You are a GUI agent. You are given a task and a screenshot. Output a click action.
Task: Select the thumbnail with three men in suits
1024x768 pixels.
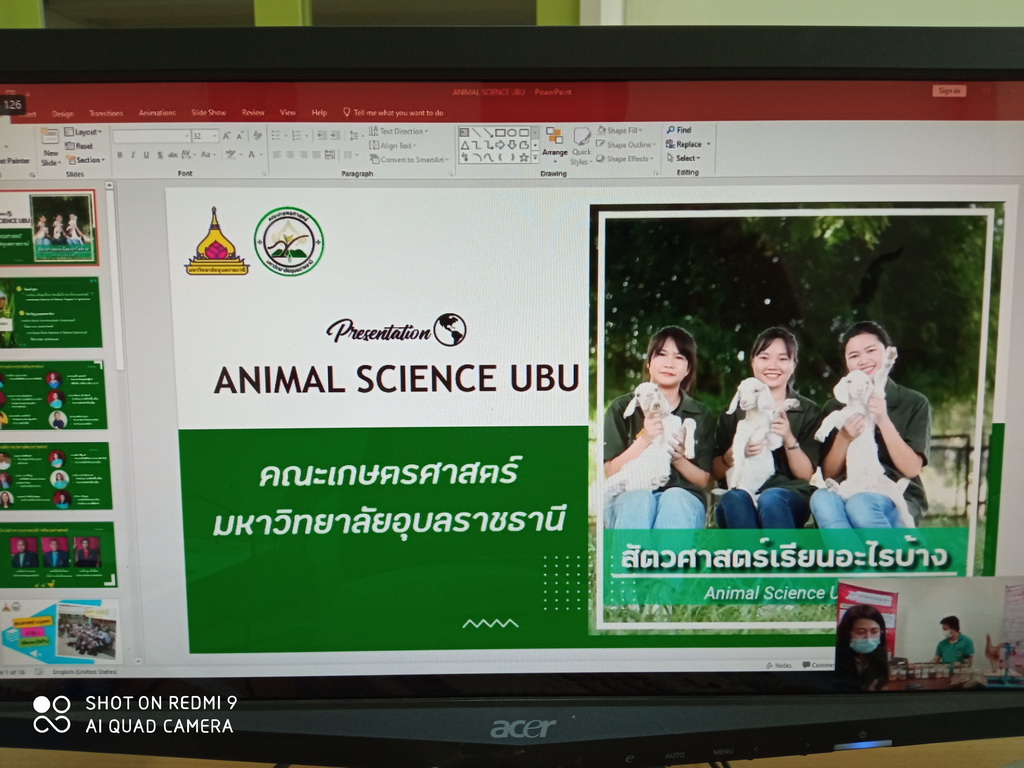click(x=57, y=554)
